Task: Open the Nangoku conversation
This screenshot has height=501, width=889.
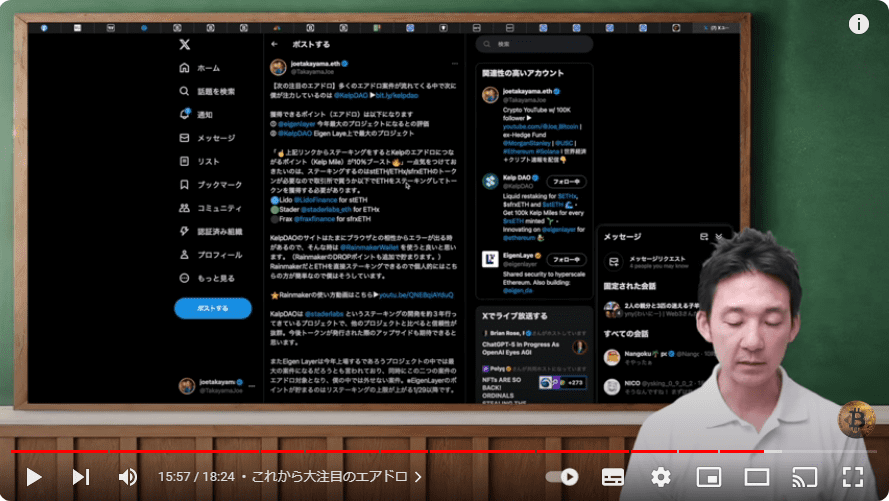Action: [658, 357]
